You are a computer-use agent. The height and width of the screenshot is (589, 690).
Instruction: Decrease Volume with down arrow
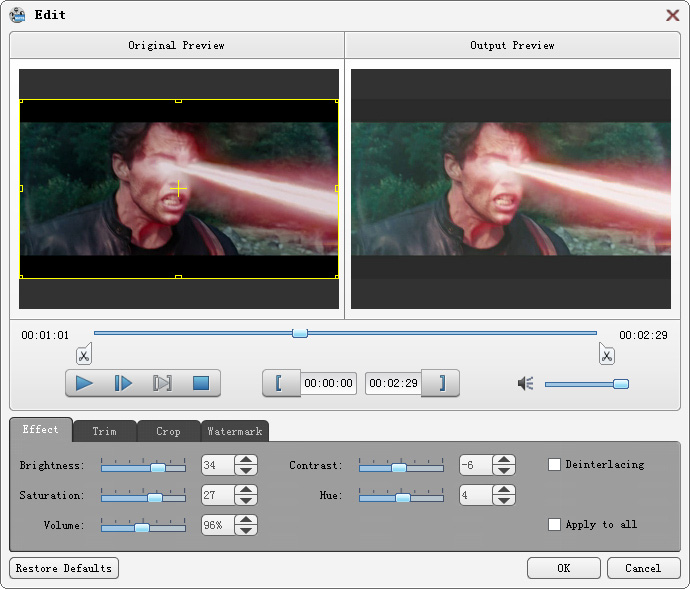pos(246,530)
